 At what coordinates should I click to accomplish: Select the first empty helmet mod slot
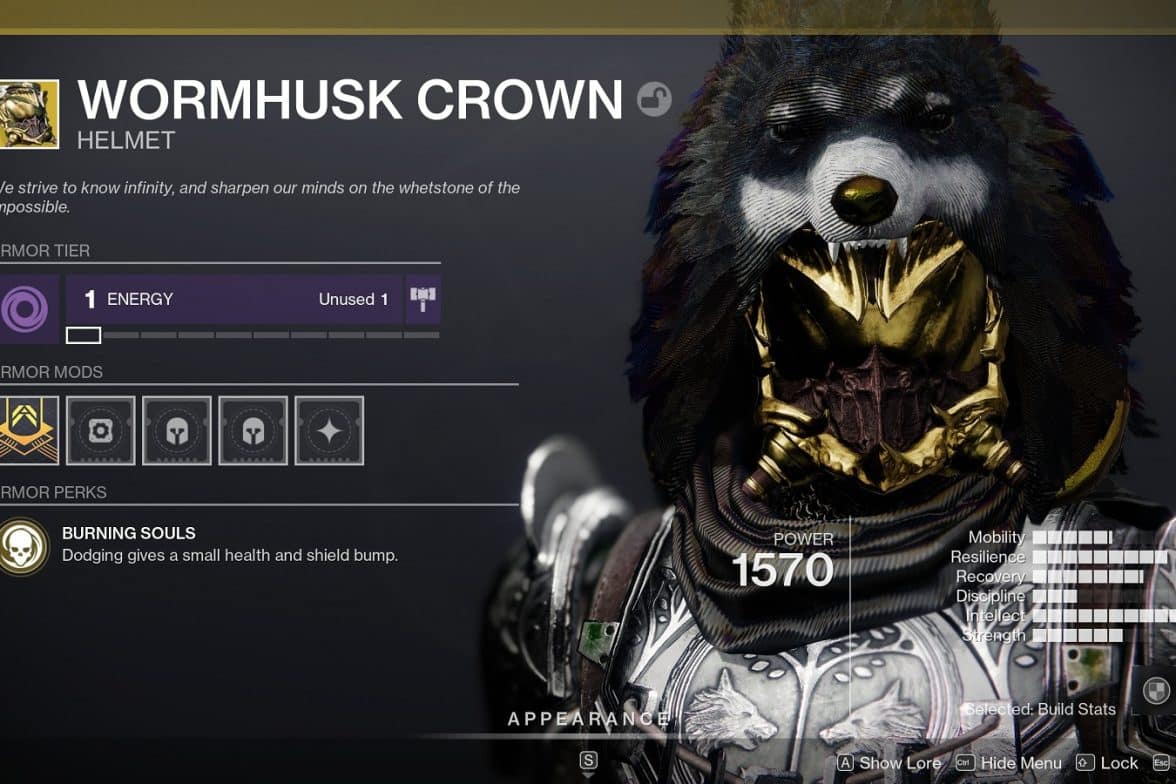pyautogui.click(x=177, y=431)
